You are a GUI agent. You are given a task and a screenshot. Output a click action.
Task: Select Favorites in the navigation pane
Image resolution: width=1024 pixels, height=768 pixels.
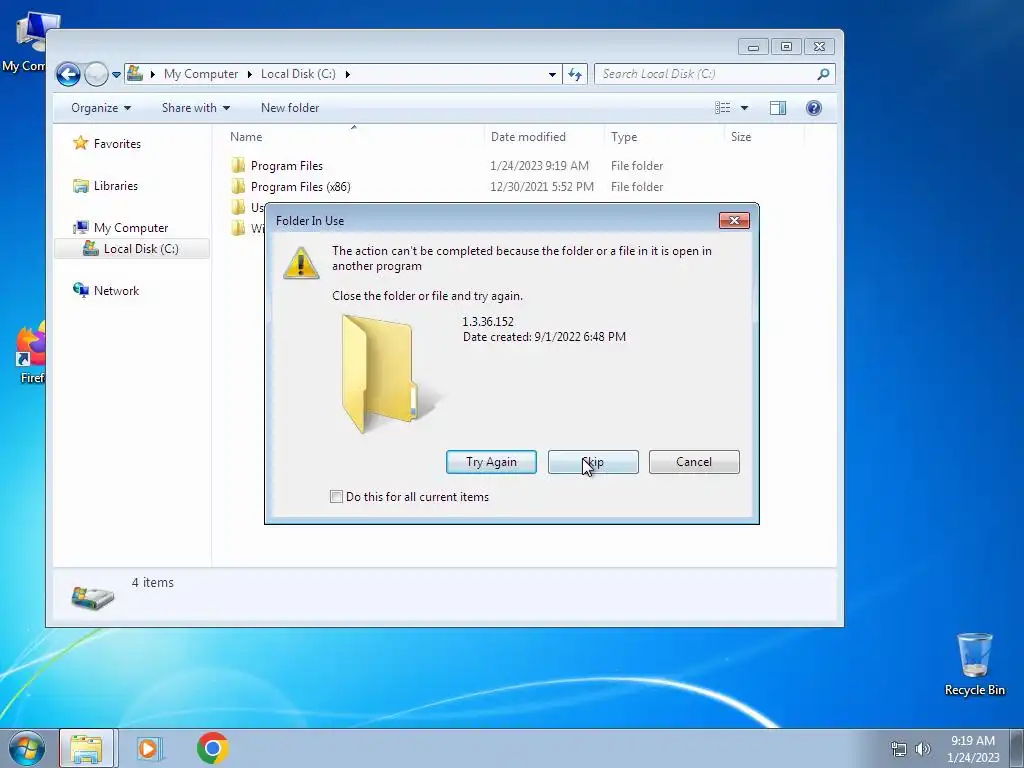(117, 144)
